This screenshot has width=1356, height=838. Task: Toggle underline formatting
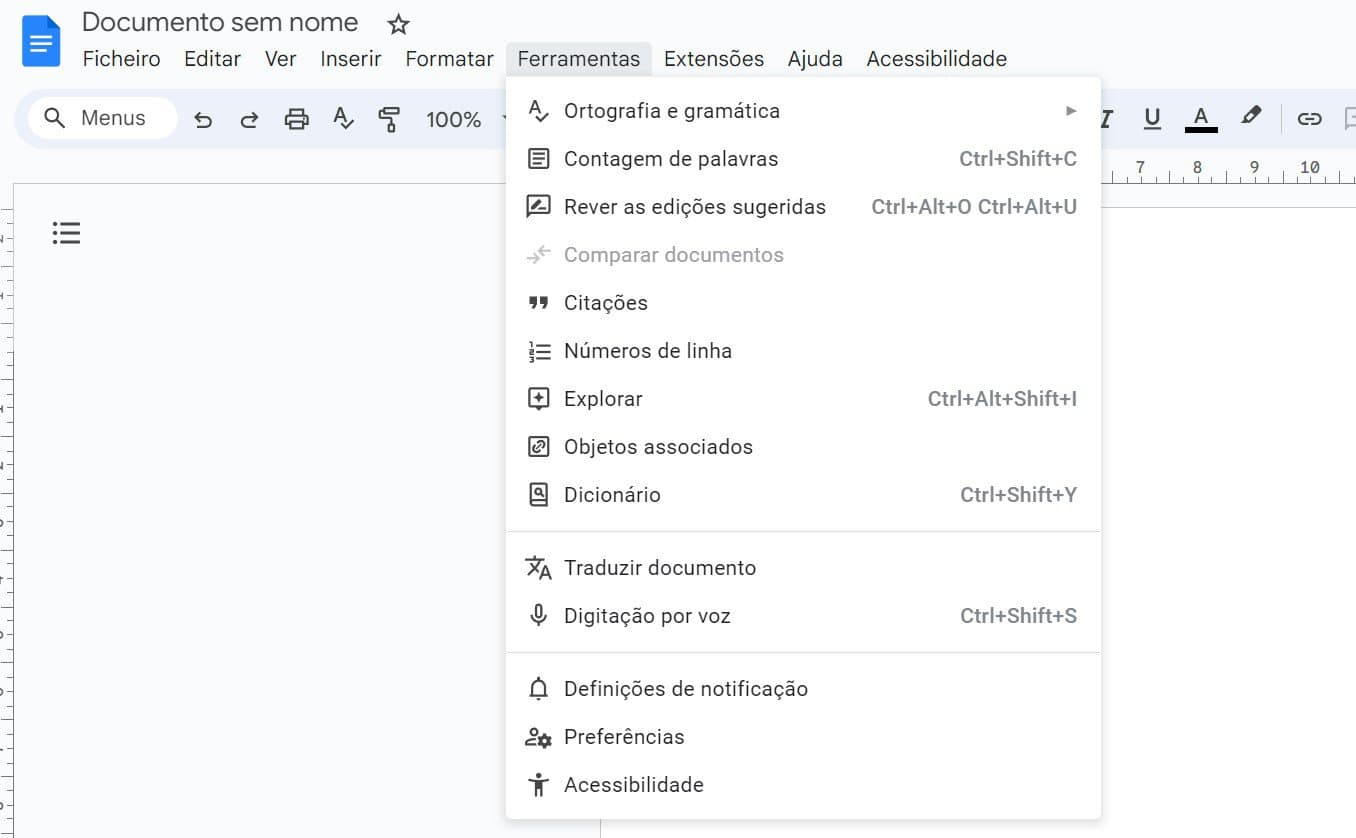(1152, 119)
